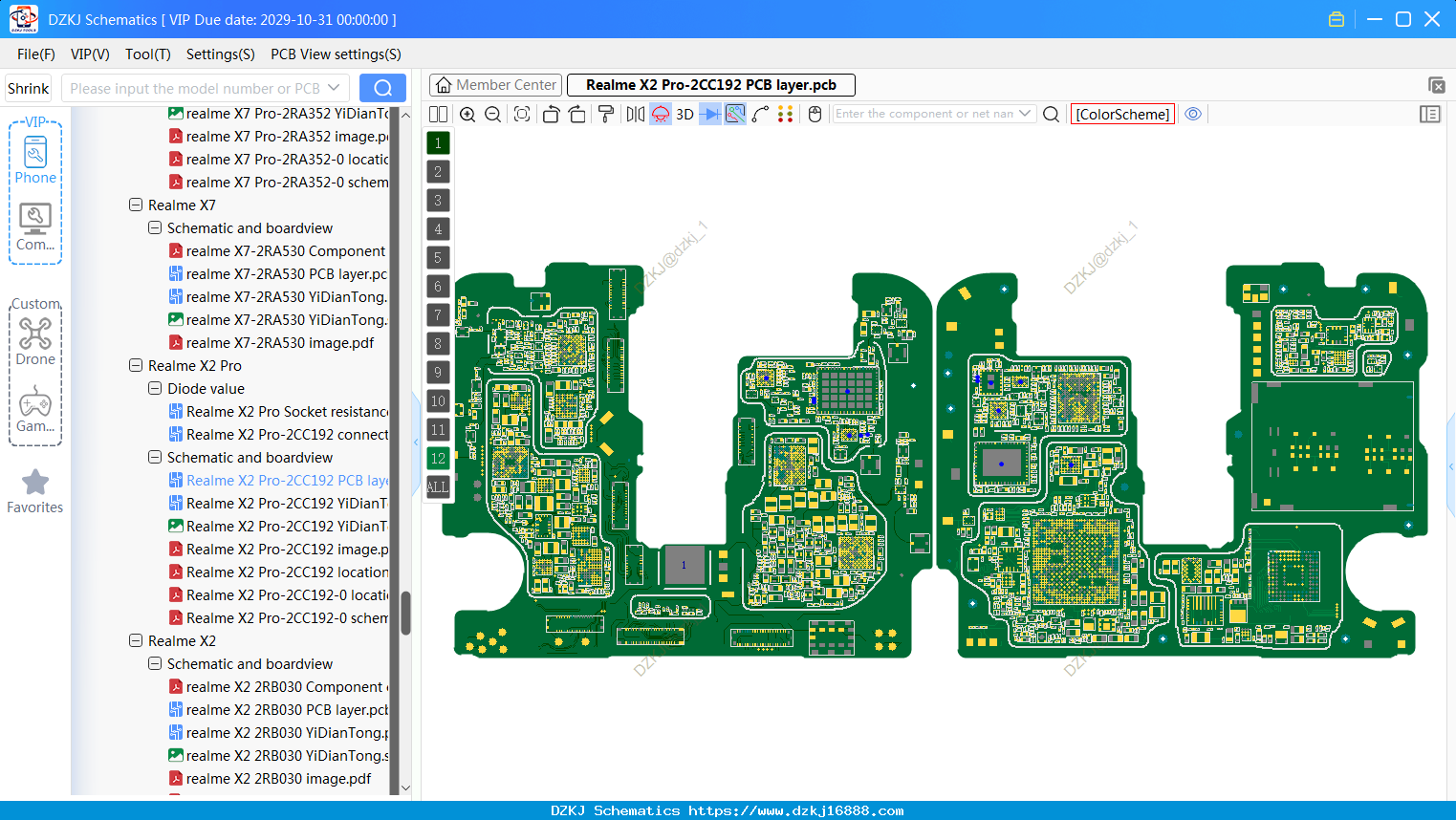The height and width of the screenshot is (820, 1456).
Task: Select the paint roller tool
Action: click(x=606, y=114)
